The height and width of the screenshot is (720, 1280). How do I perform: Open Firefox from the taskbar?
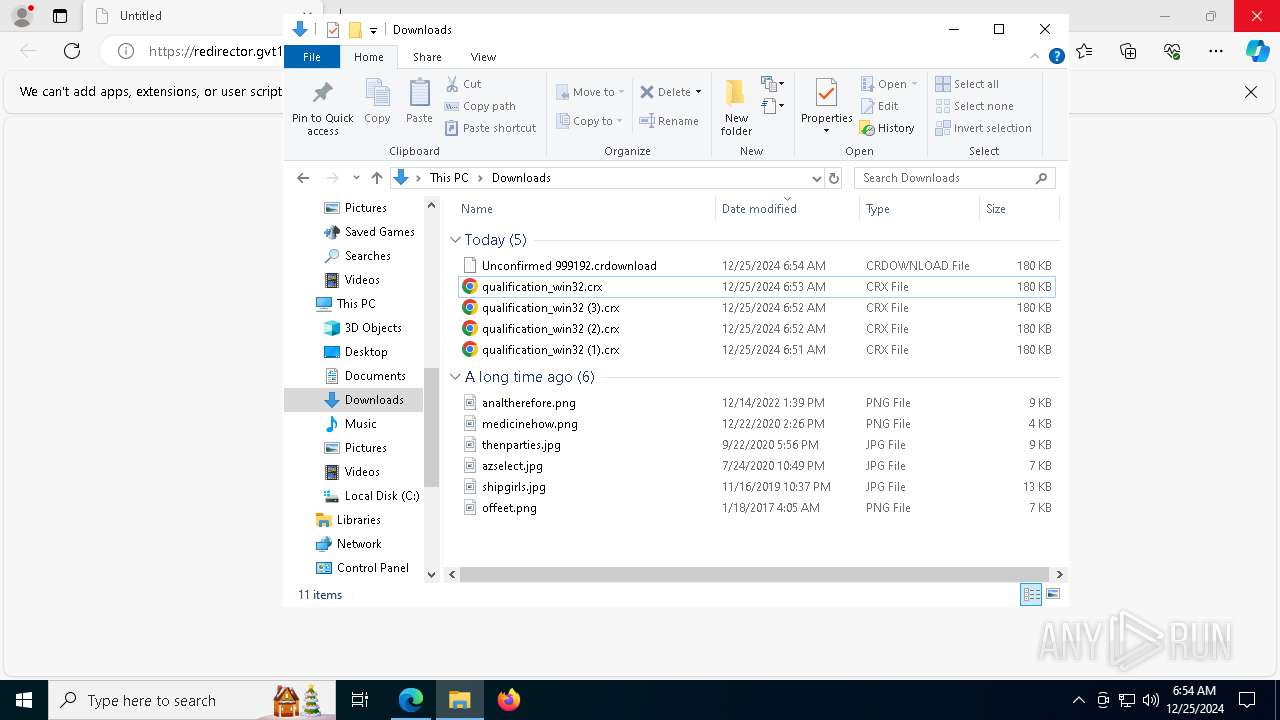(509, 700)
